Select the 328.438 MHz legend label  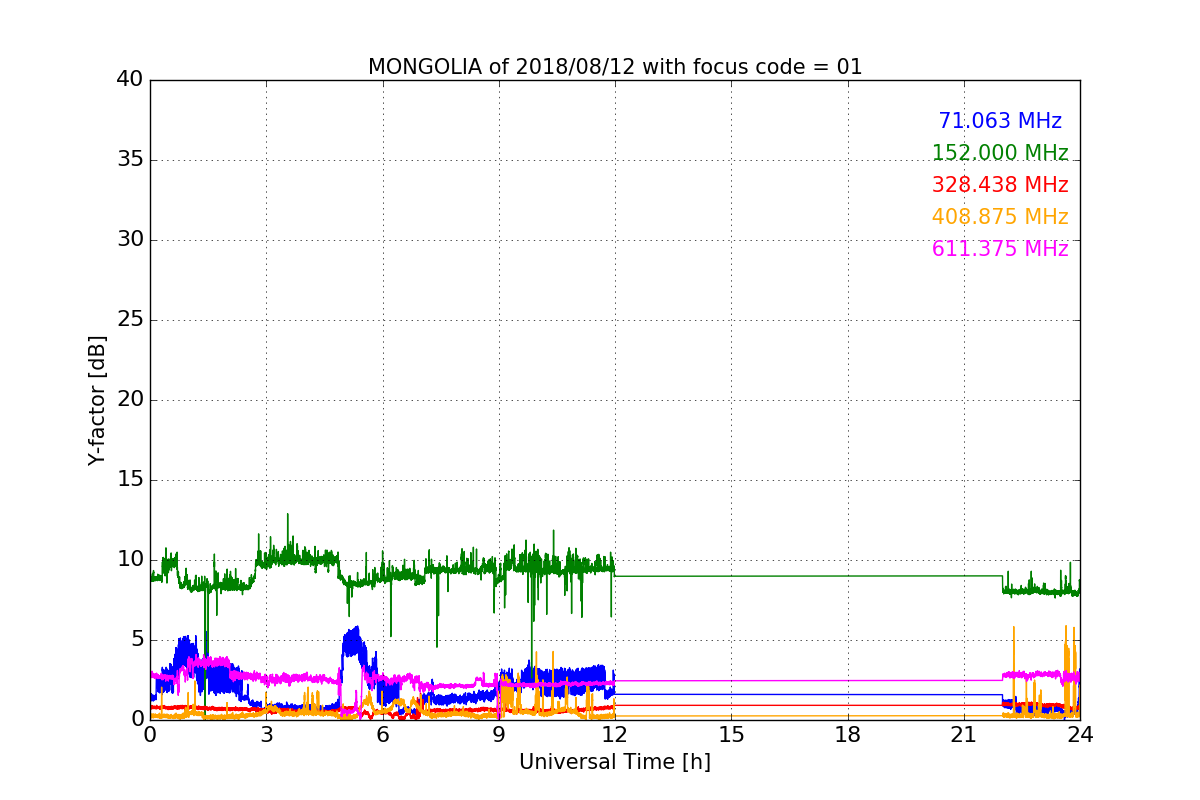(1000, 185)
